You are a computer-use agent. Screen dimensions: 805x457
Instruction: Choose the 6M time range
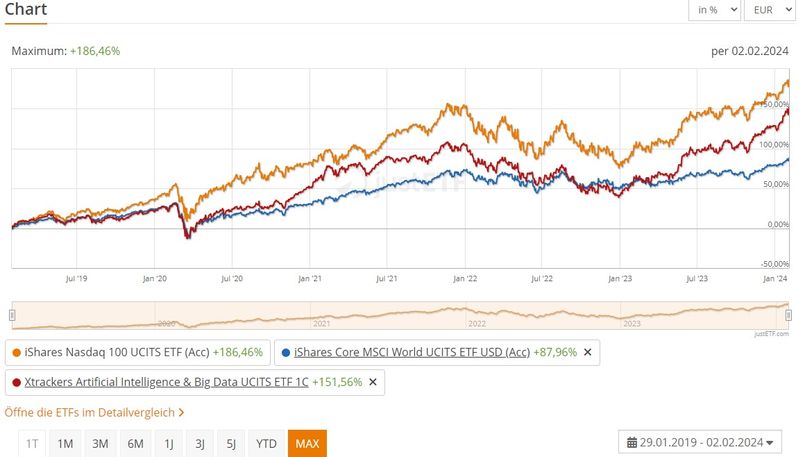click(134, 443)
